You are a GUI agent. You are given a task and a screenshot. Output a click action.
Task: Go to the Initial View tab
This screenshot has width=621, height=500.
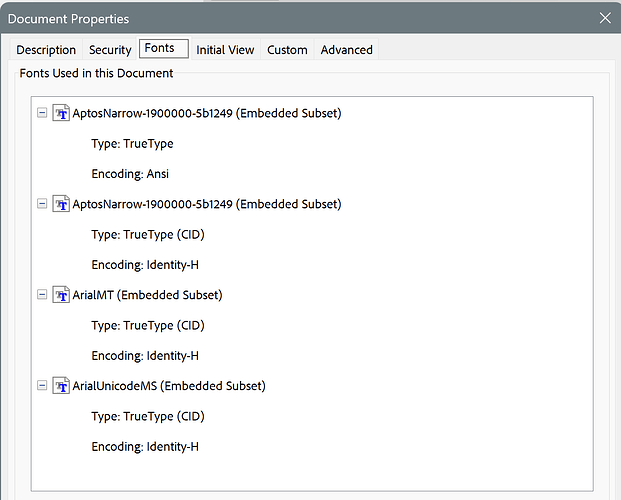pos(225,50)
